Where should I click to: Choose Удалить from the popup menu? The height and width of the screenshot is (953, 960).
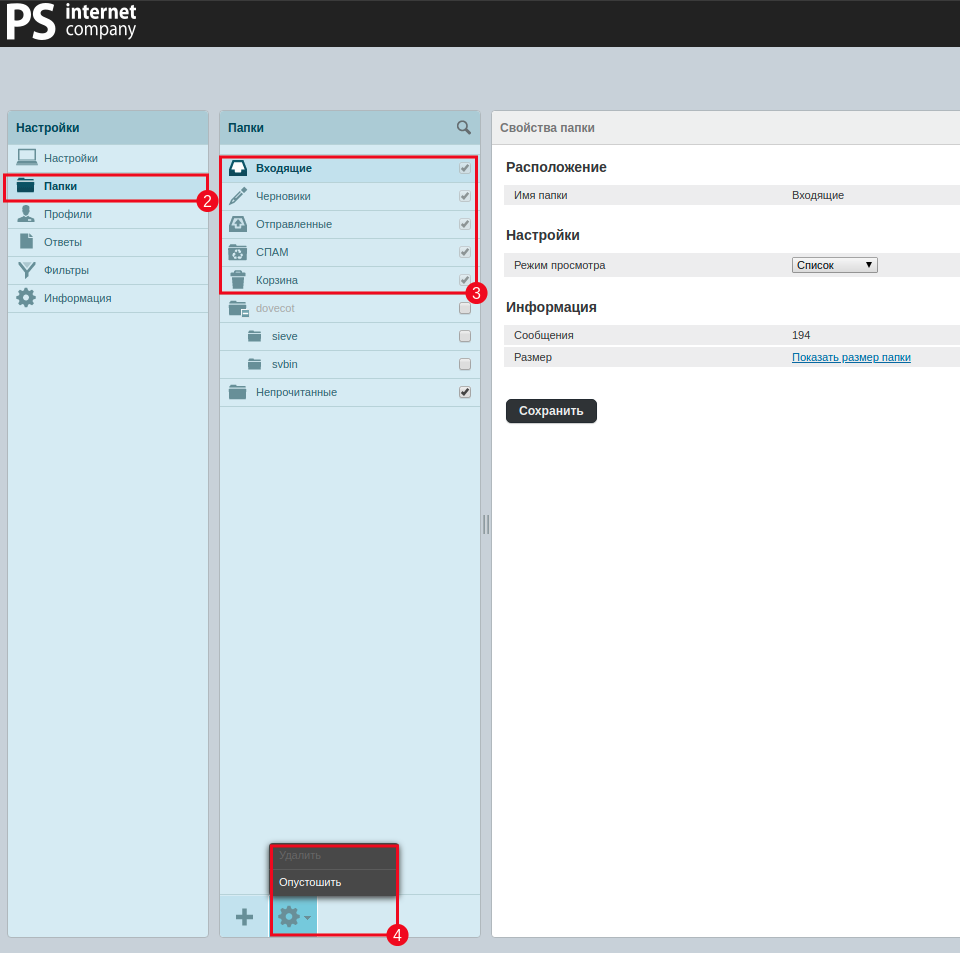coord(333,856)
